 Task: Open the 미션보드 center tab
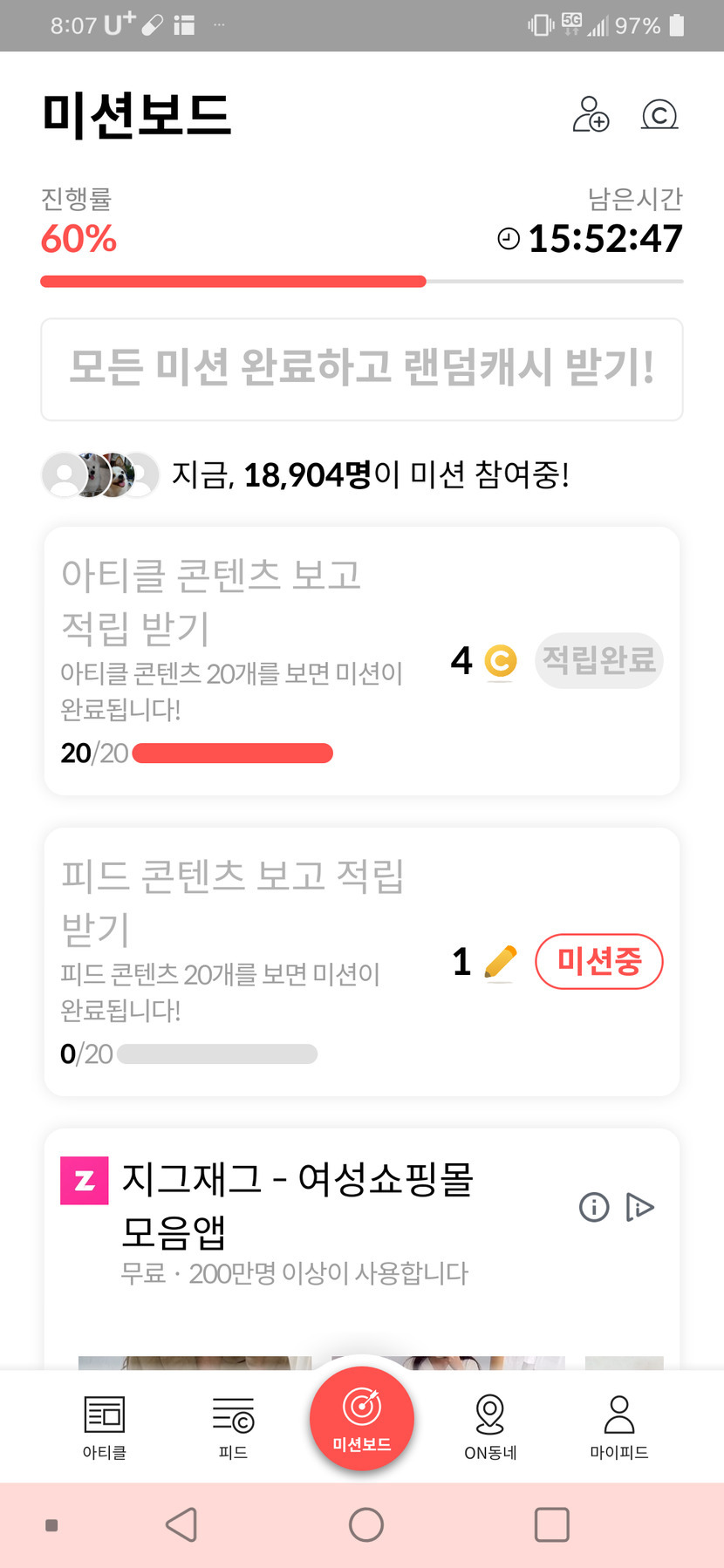362,1419
